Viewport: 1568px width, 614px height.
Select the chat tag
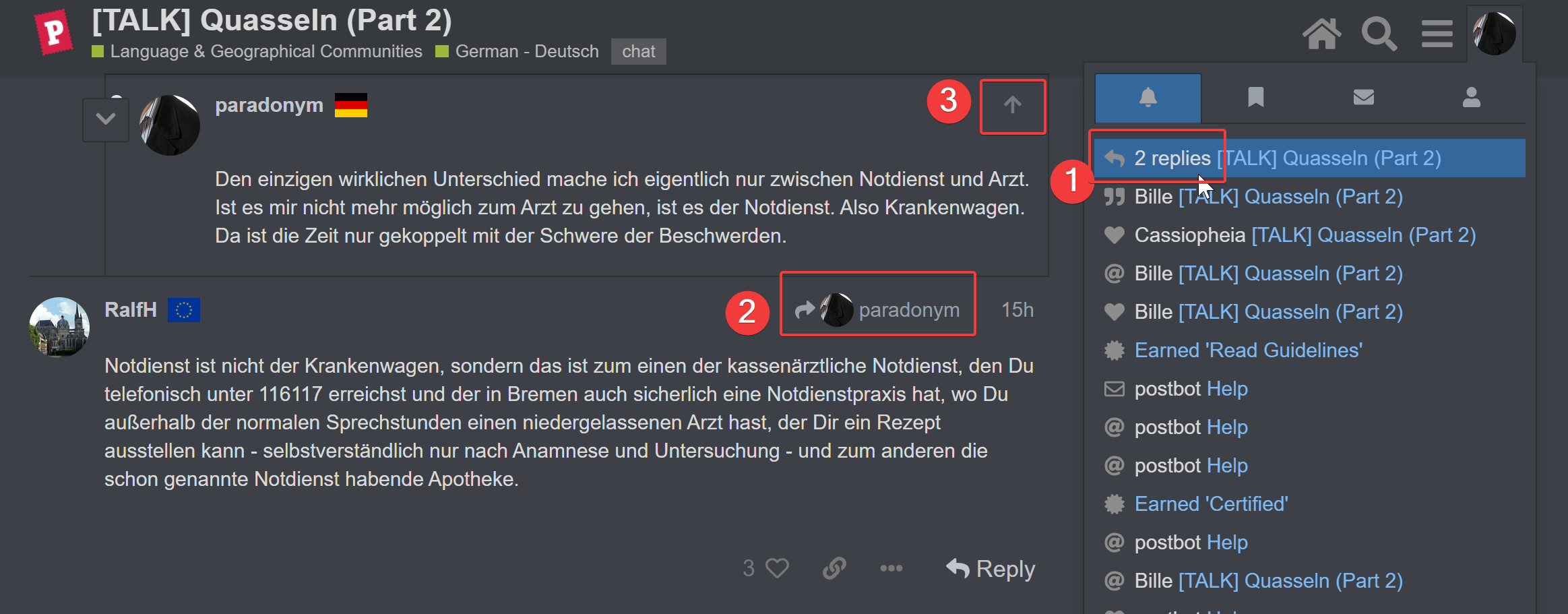[x=638, y=51]
